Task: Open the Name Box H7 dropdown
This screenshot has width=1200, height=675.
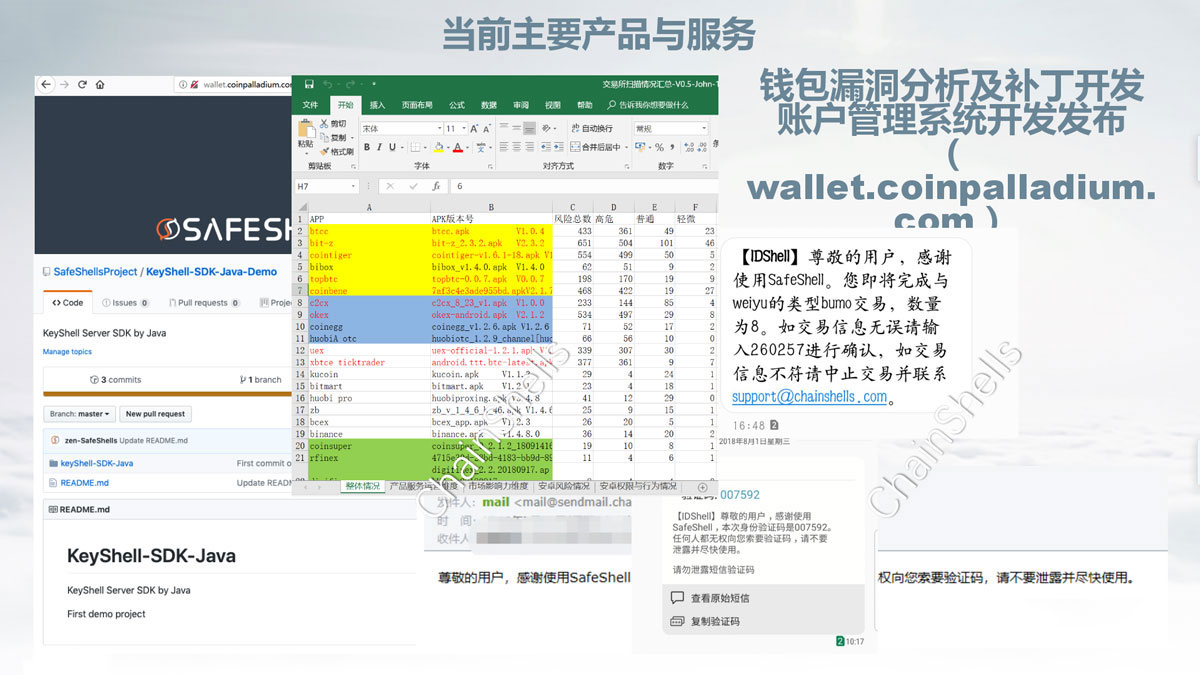Action: pos(353,186)
